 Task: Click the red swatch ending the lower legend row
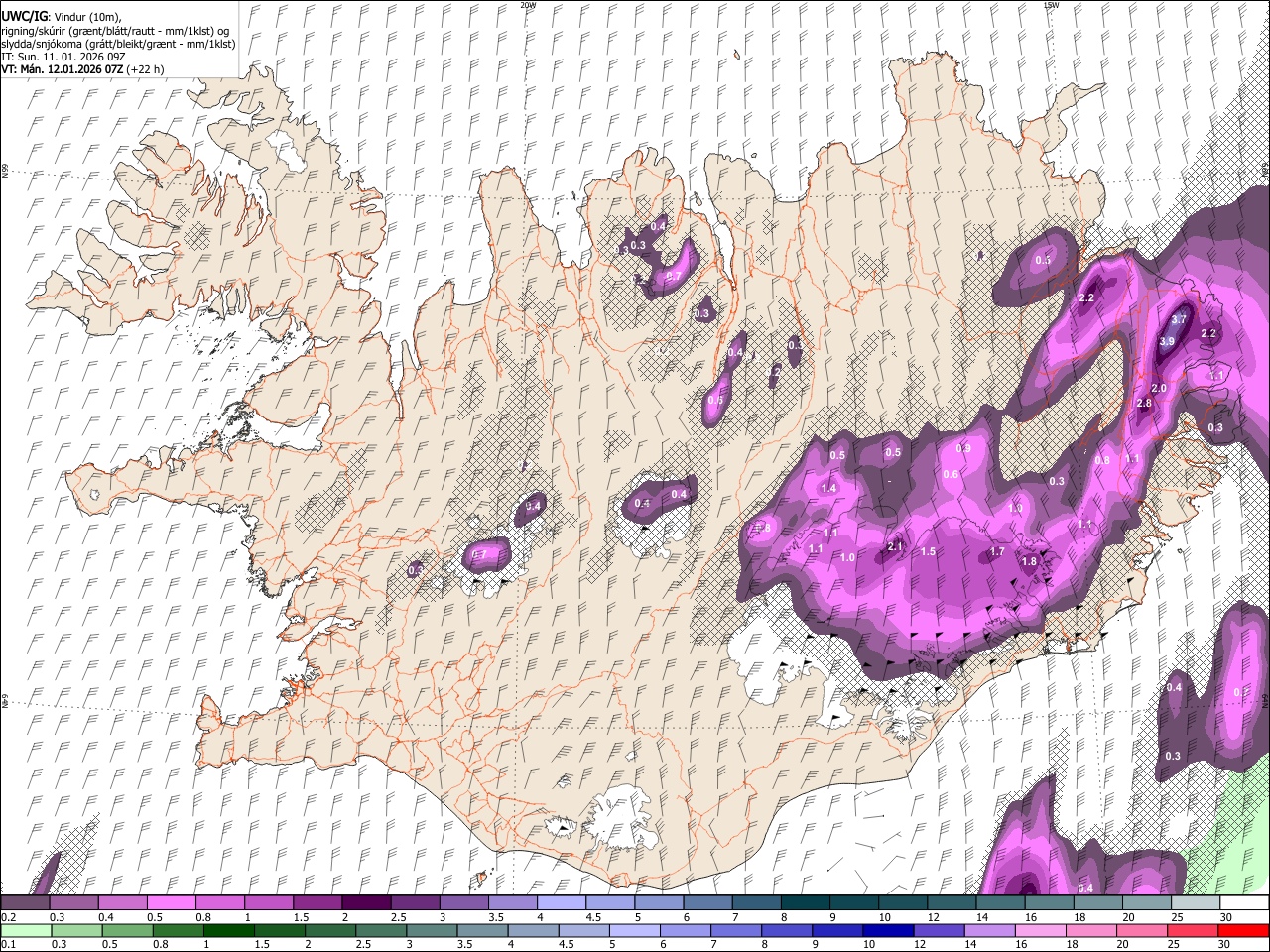[1243, 931]
